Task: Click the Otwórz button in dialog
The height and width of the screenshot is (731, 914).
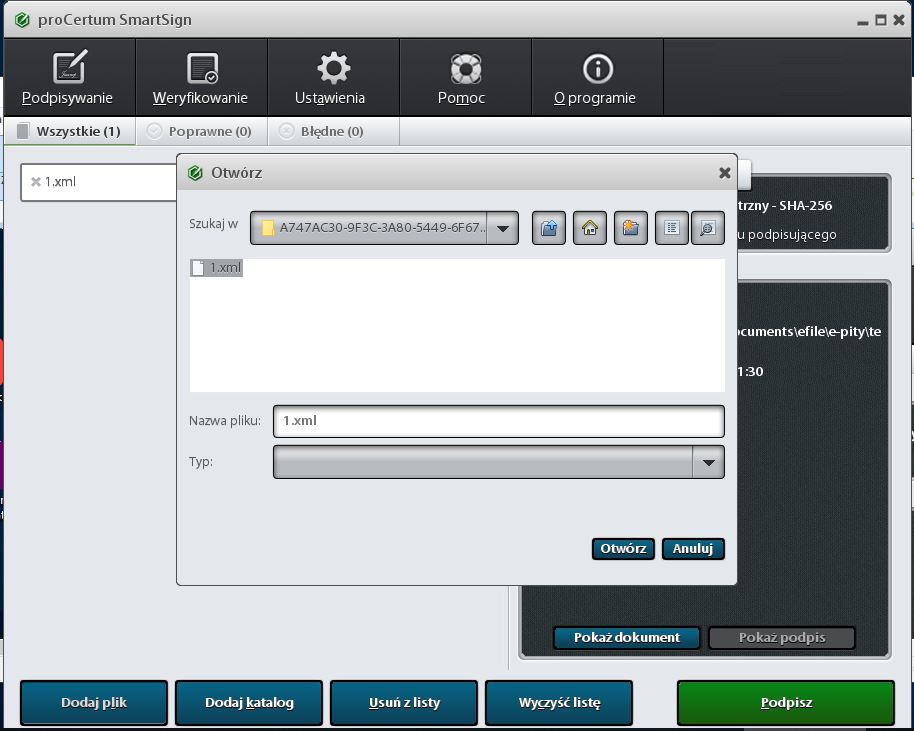Action: point(623,549)
